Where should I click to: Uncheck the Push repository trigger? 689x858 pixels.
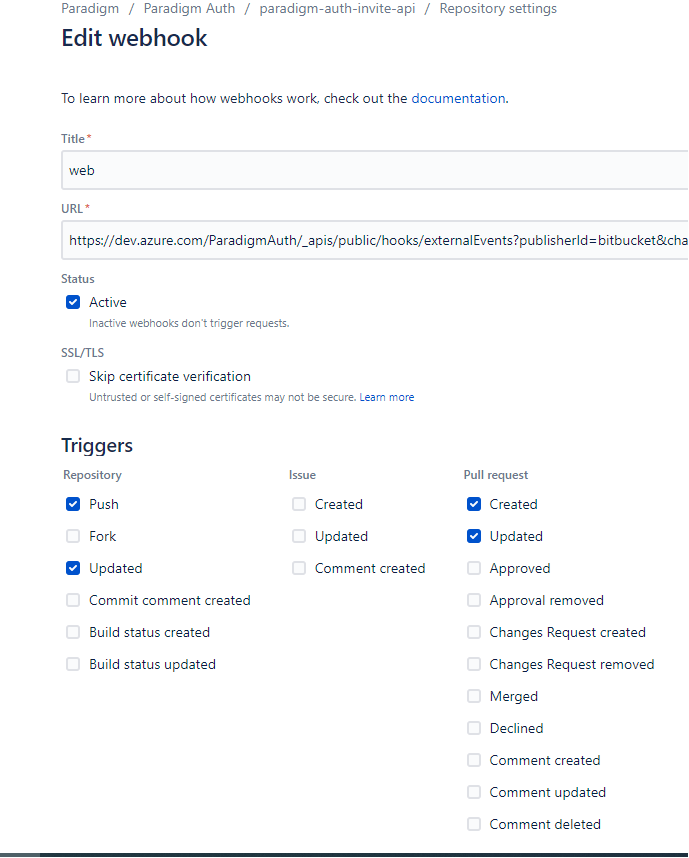72,504
